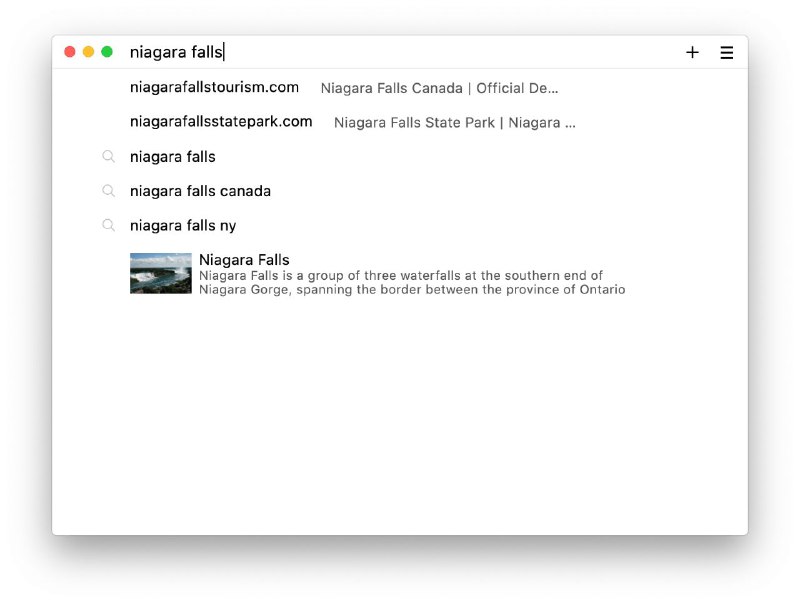Open the niagarafallstourism.com suggestion

[x=214, y=87]
